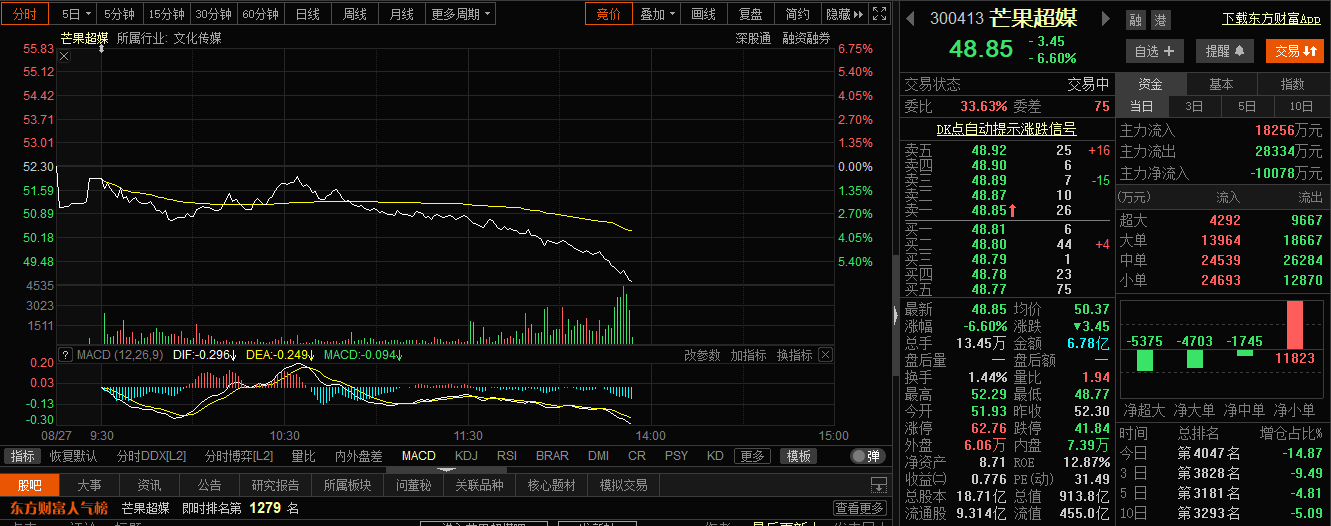Switch to the 基本 fundamentals tab
This screenshot has height=526, width=1331.
[x=1221, y=84]
